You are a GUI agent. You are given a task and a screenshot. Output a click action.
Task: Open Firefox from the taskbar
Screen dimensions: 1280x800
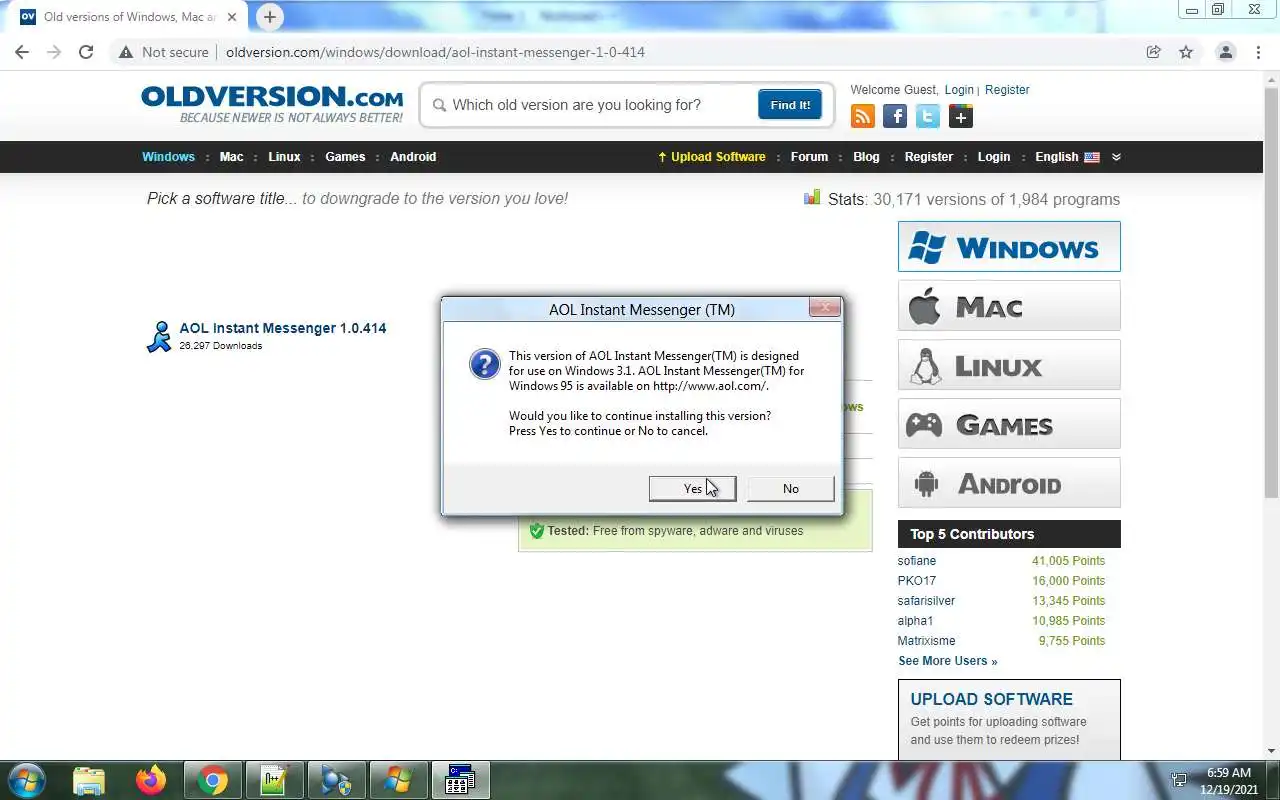151,780
